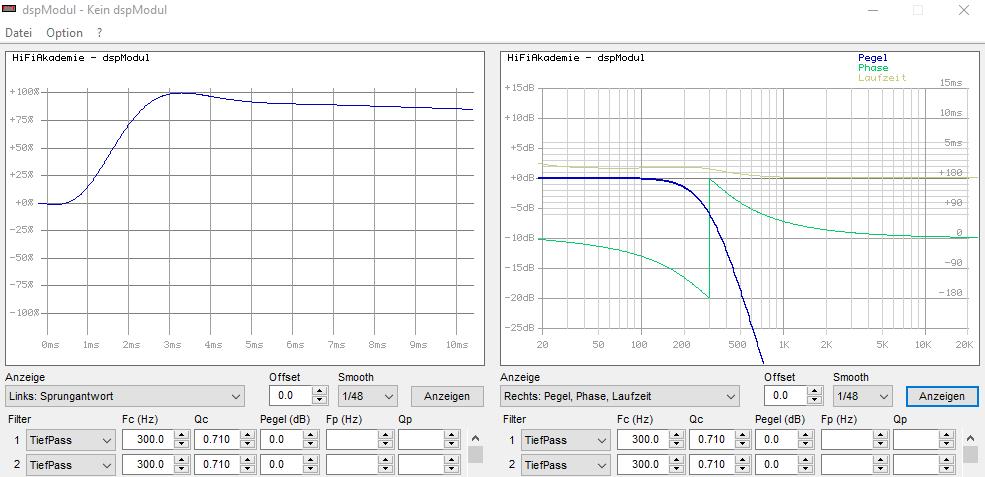This screenshot has width=985, height=477.
Task: Click right filter 1 empty Qp field
Action: pyautogui.click(x=919, y=440)
